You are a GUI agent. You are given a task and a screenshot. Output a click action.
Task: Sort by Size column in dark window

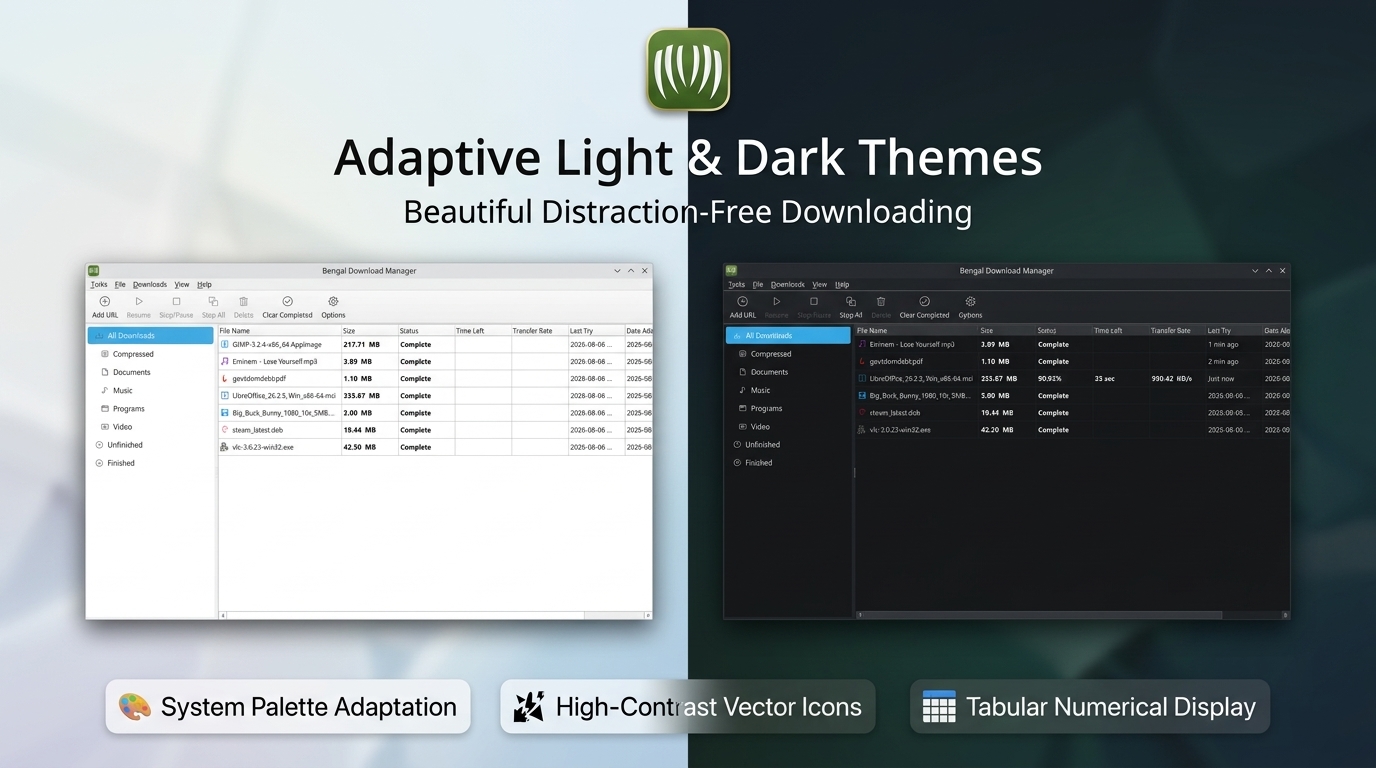tap(1006, 331)
